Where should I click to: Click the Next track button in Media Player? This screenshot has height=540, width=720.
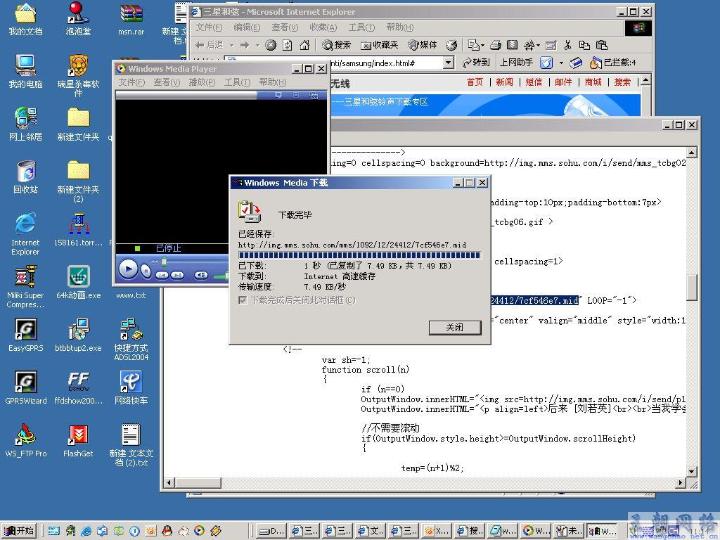178,275
